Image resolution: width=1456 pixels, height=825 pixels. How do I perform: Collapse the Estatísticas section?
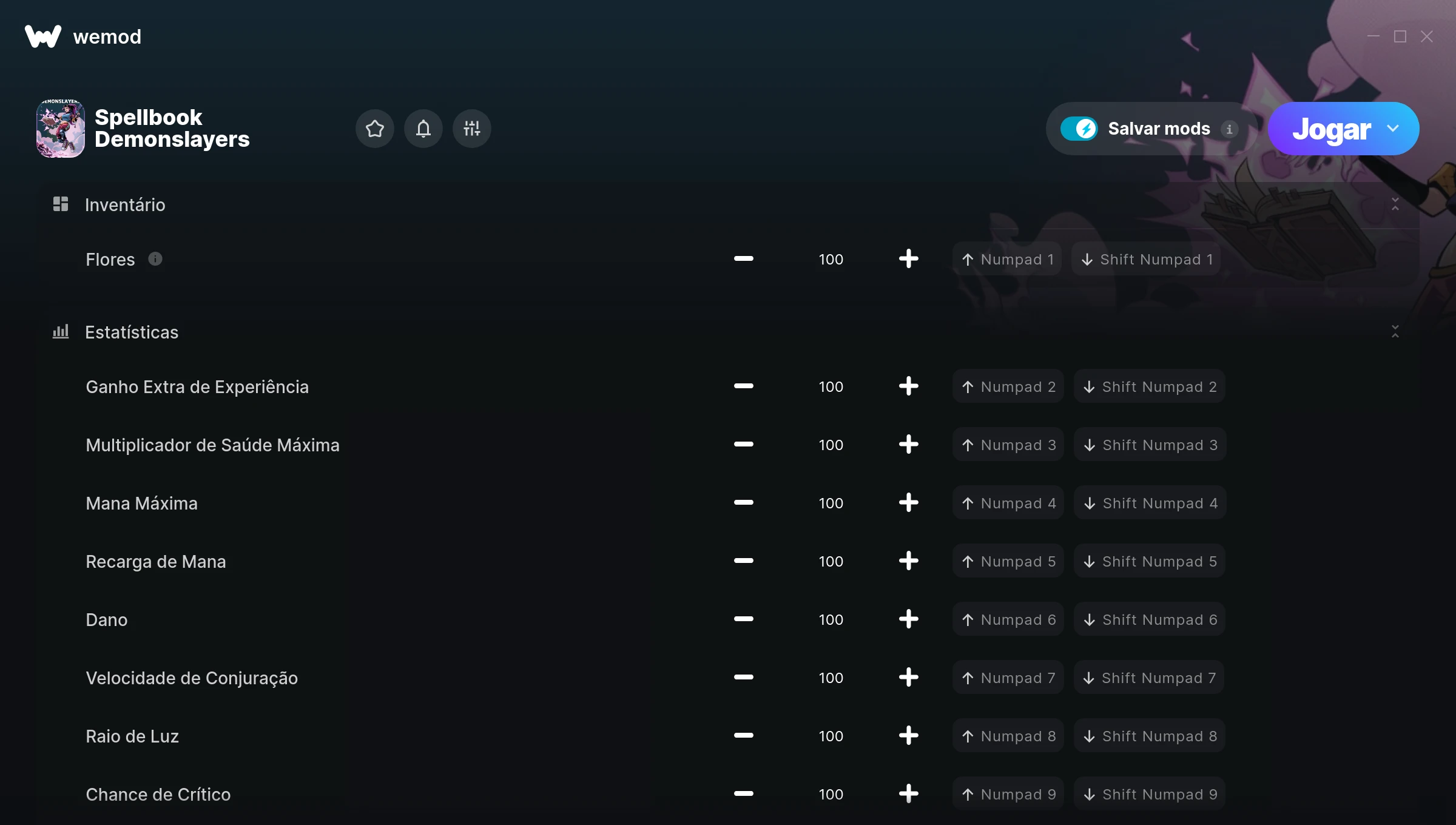pos(1395,332)
